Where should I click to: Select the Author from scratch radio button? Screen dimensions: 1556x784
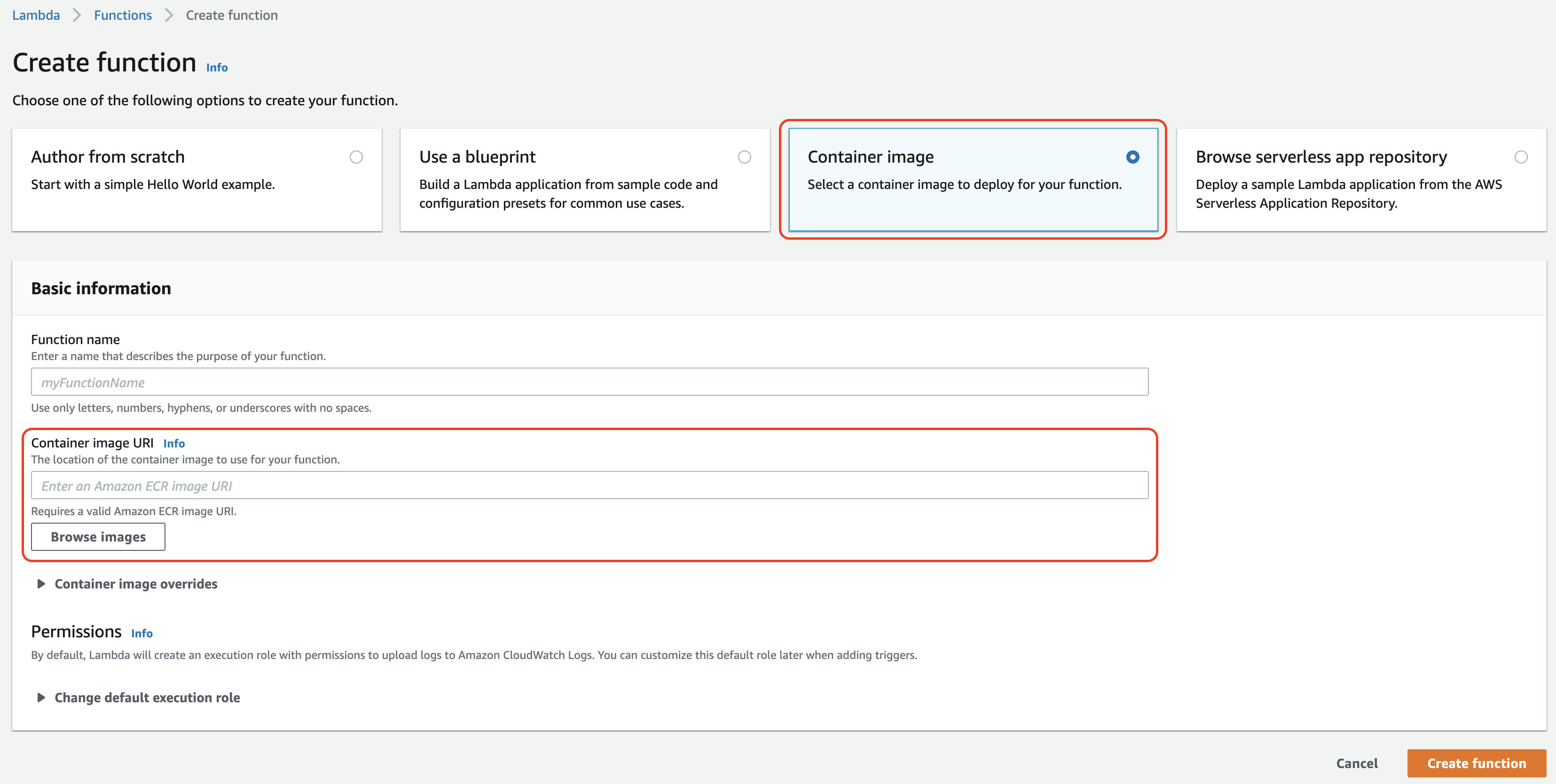click(356, 157)
